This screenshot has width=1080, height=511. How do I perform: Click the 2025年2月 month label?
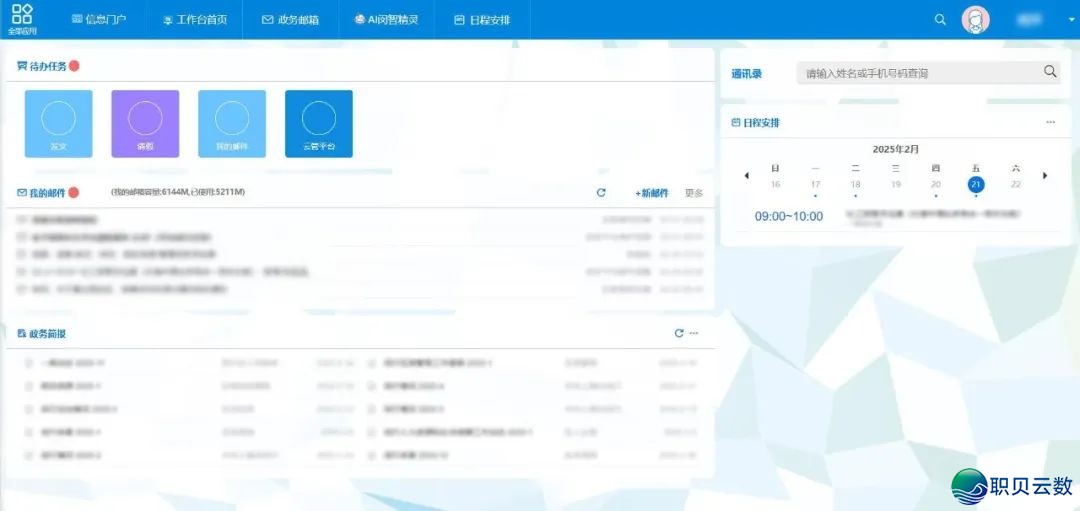point(896,149)
